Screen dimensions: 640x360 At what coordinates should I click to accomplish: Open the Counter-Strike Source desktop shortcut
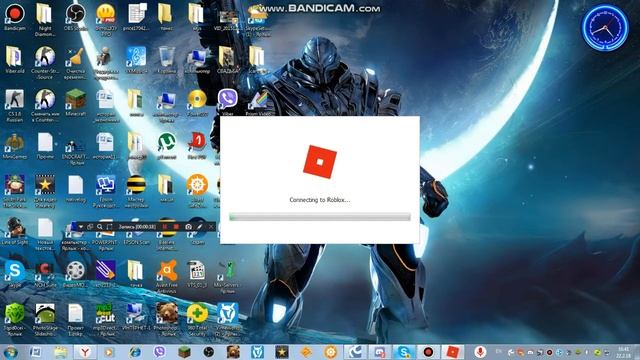45,61
